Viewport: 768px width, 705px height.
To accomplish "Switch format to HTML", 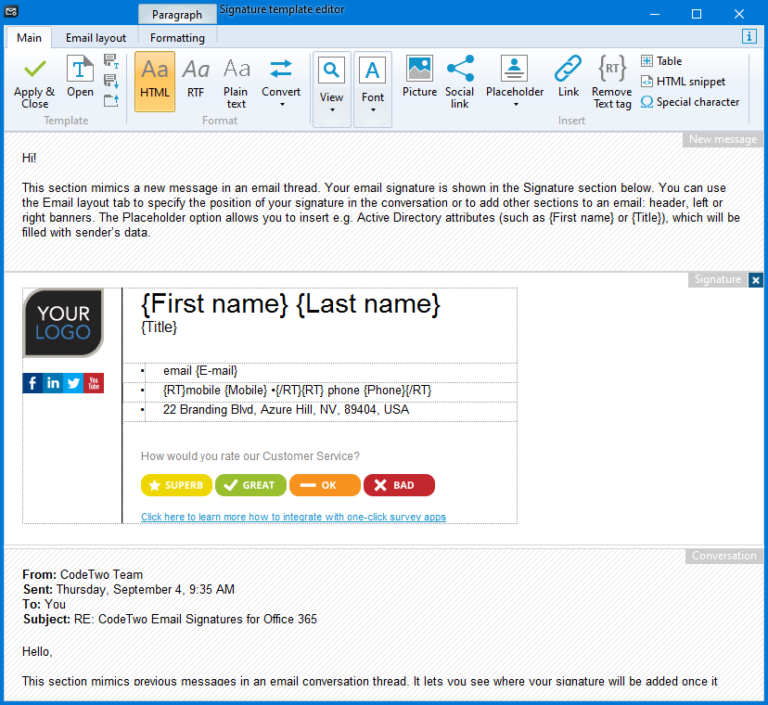I will pos(155,81).
